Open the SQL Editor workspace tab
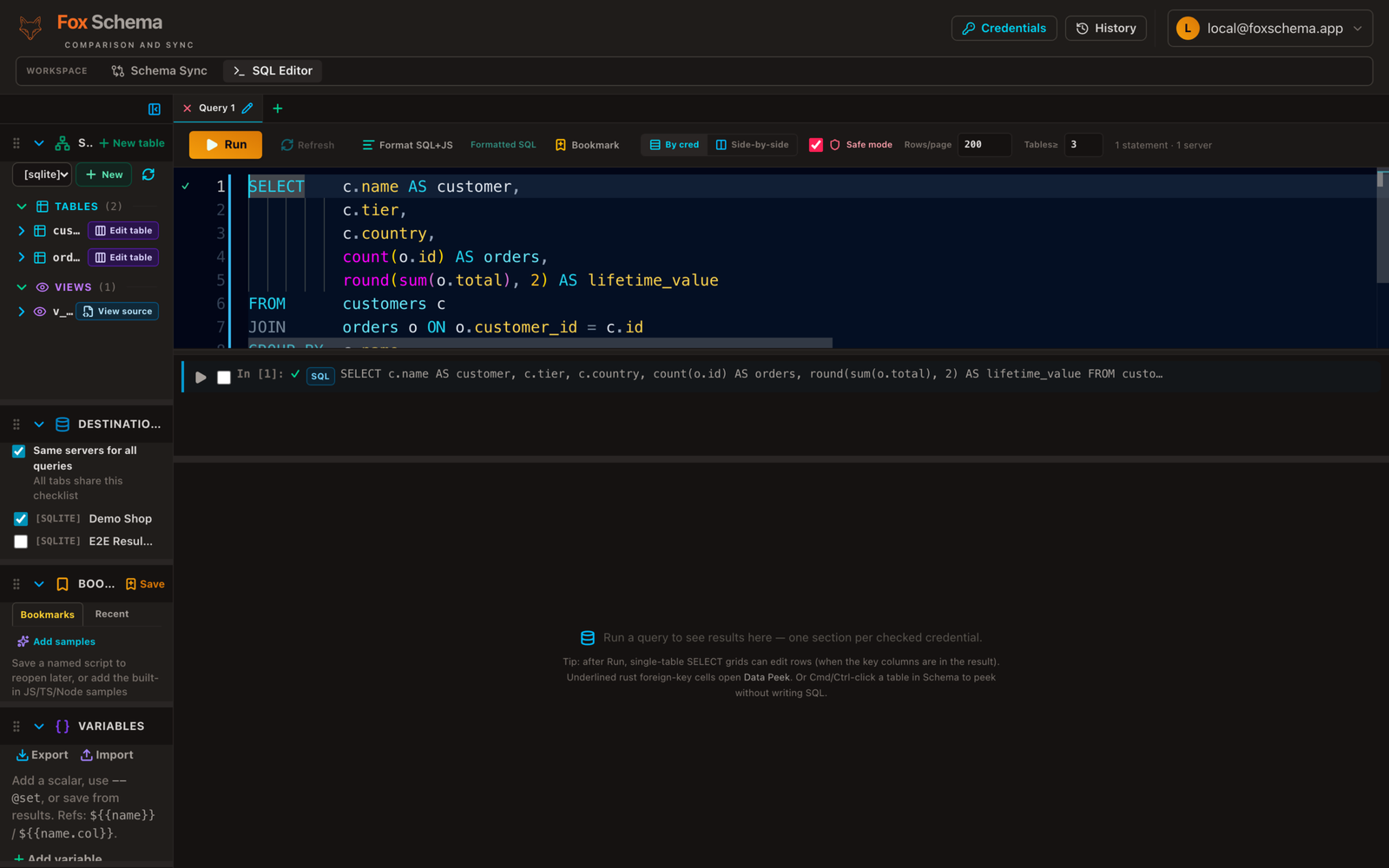Image resolution: width=1389 pixels, height=868 pixels. tap(273, 71)
